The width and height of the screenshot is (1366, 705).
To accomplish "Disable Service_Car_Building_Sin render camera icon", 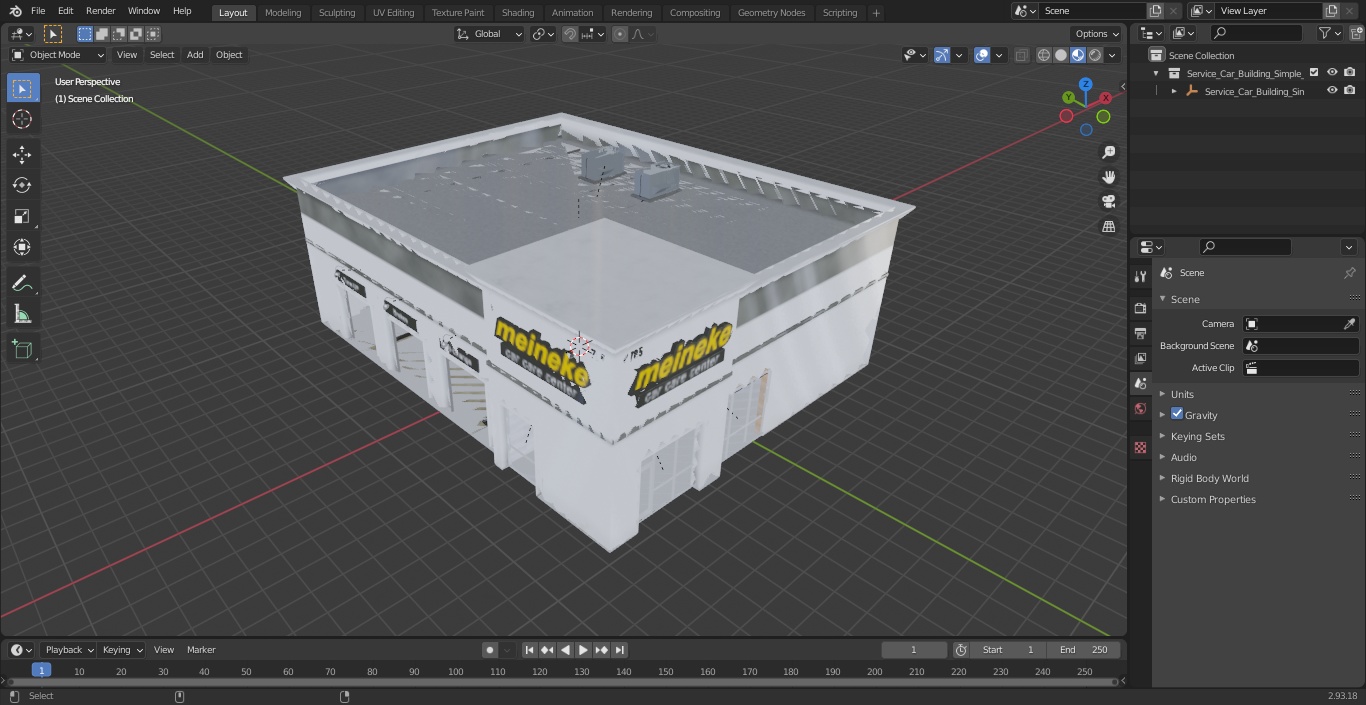I will [x=1350, y=91].
